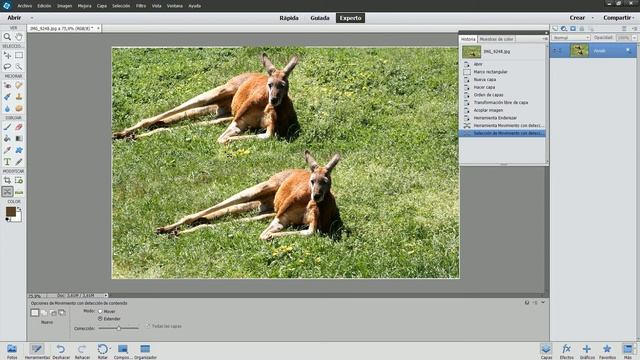The height and width of the screenshot is (360, 640).
Task: Select the Rectangular Marquee tool
Action: tap(19, 55)
